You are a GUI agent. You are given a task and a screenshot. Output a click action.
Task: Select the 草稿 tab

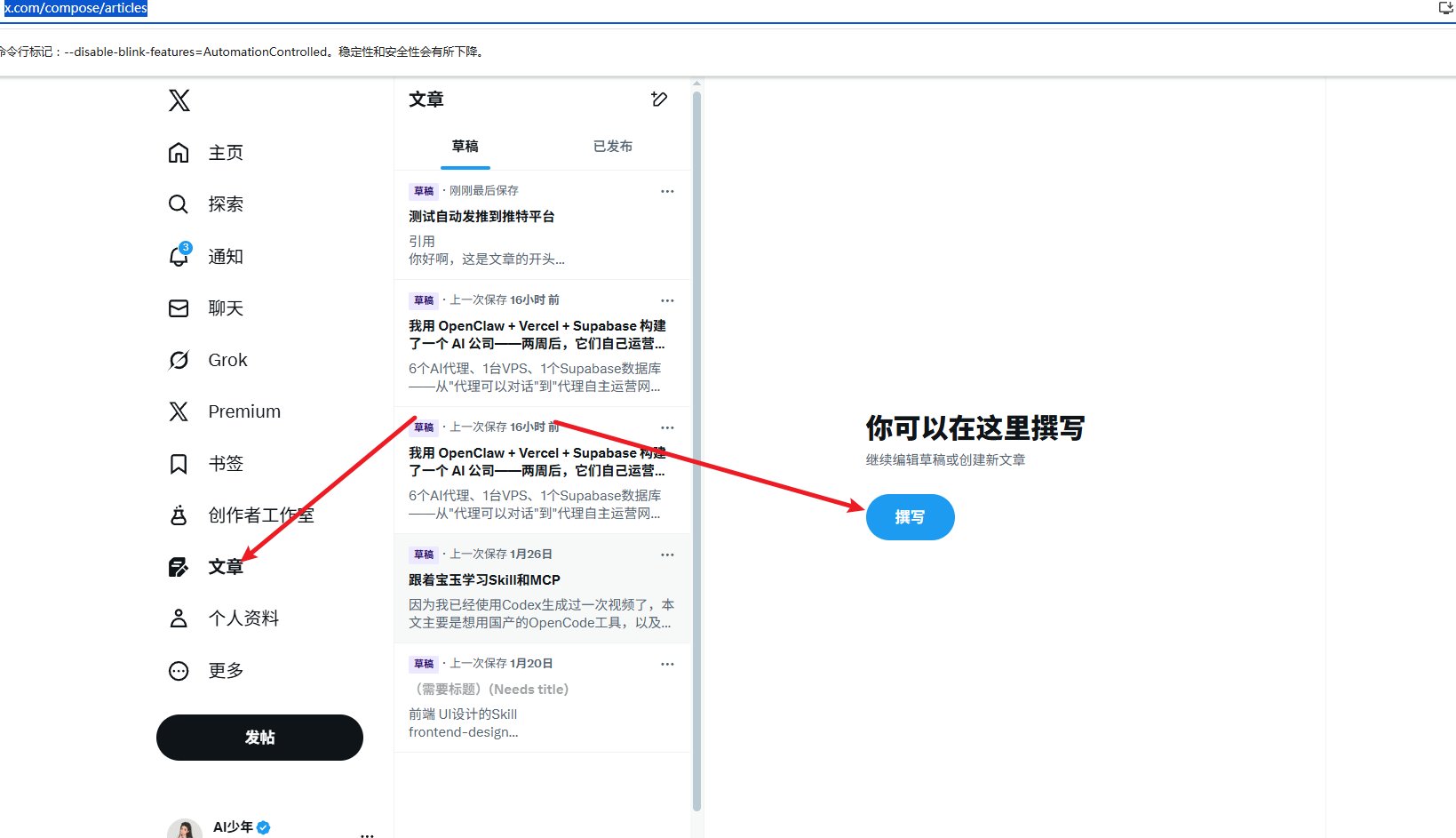(465, 147)
